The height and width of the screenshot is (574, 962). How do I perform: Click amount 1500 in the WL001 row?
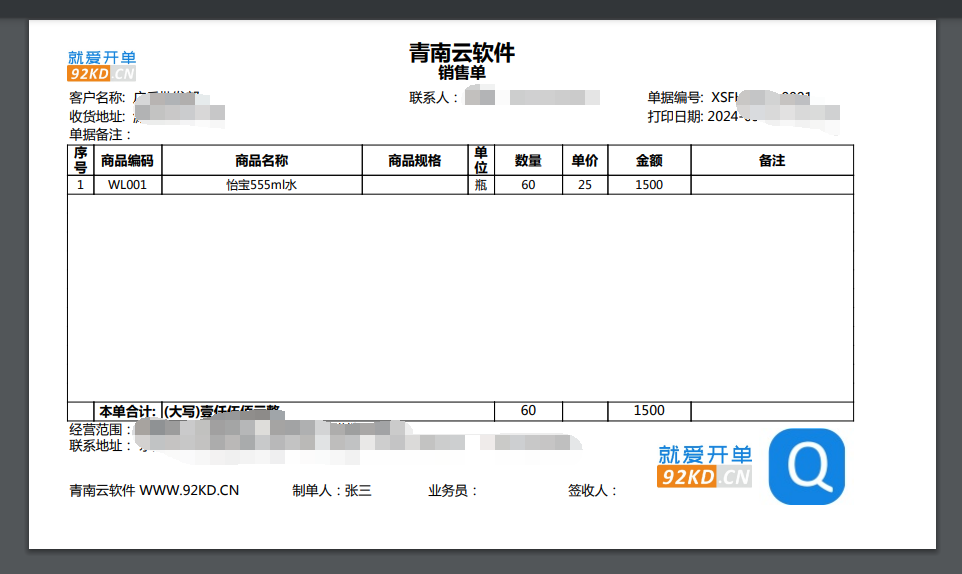coord(649,185)
